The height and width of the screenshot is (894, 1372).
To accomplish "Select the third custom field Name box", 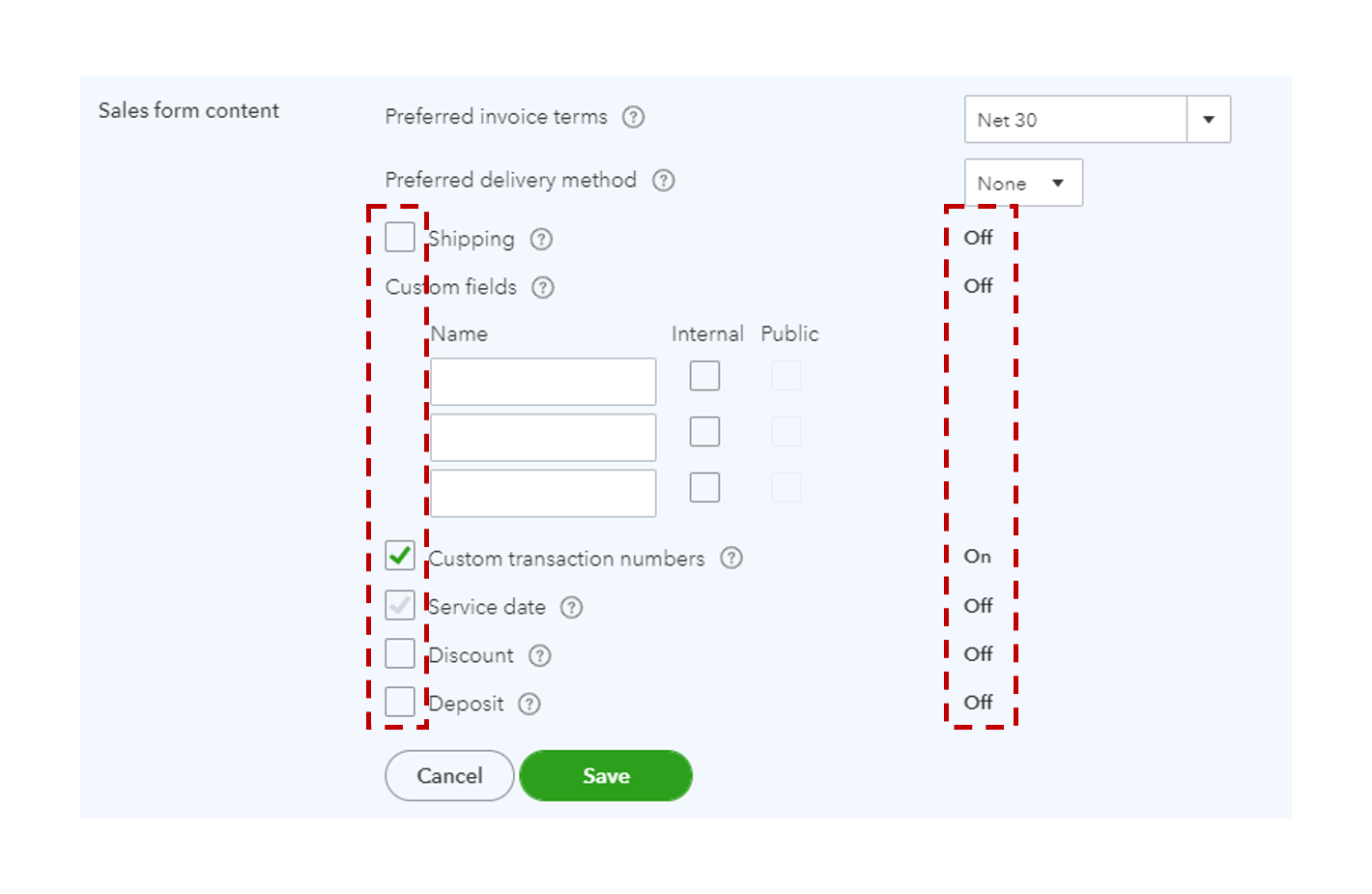I will tap(543, 493).
